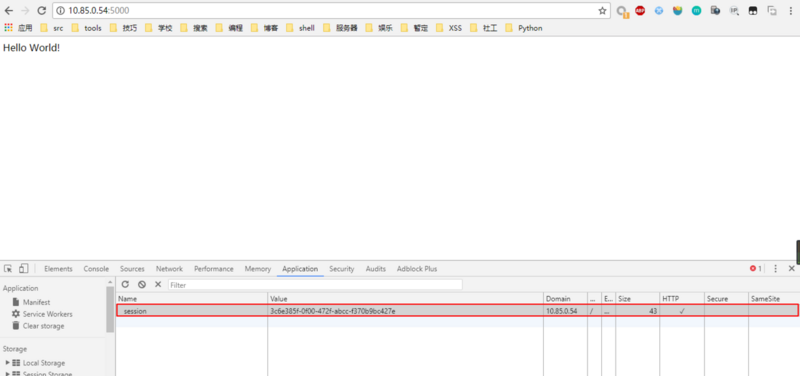800x376 pixels.
Task: Open the 搜索 bookmarks folder
Action: pos(194,28)
